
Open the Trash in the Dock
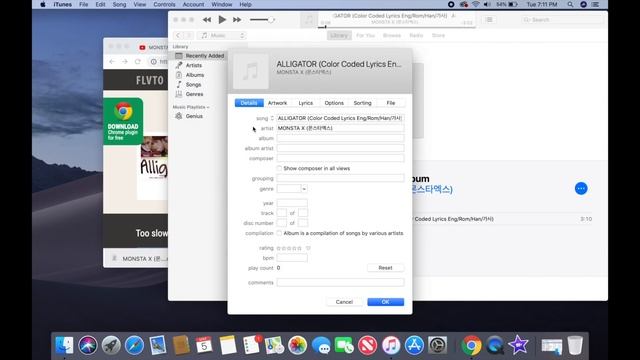click(575, 345)
